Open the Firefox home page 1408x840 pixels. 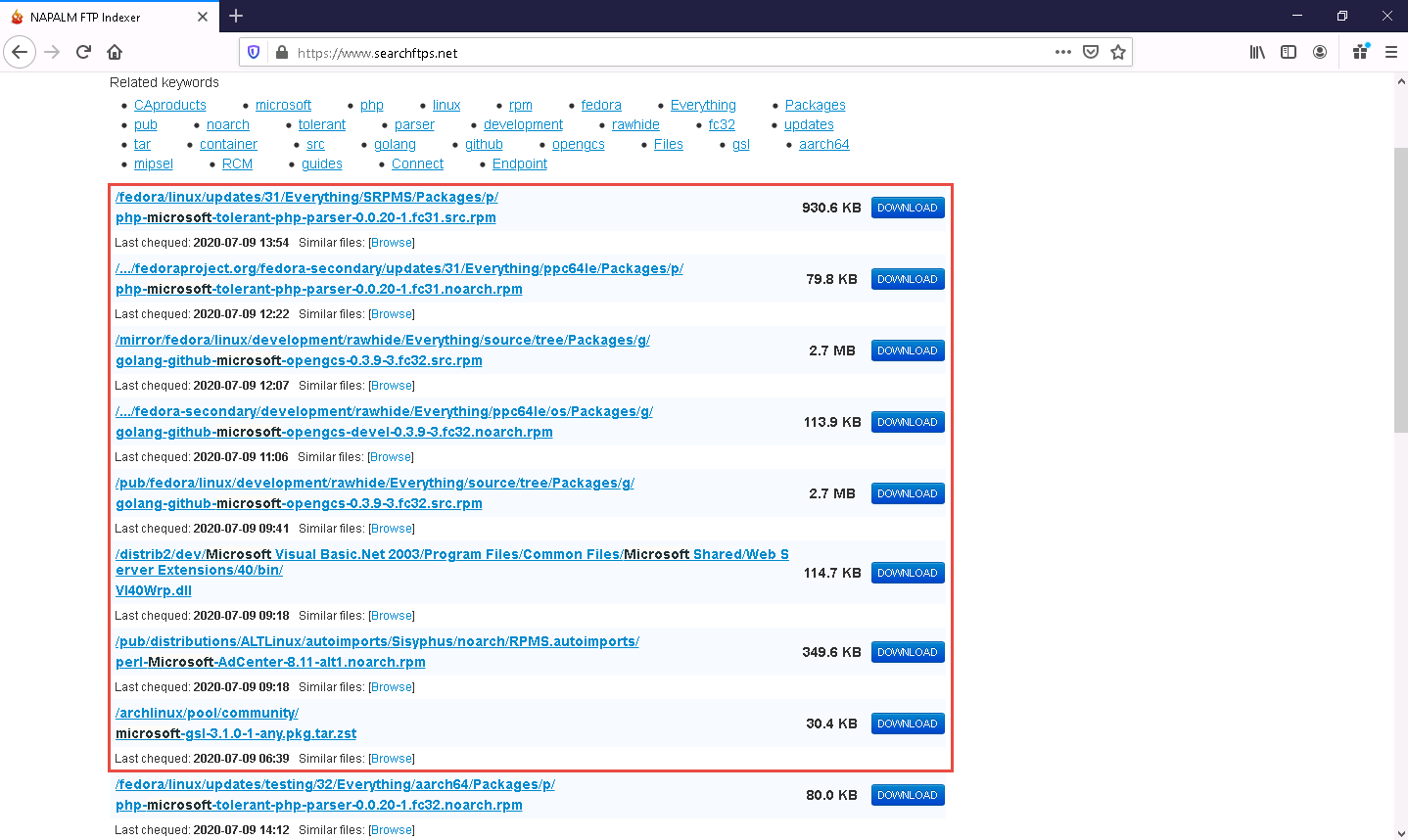tap(115, 52)
